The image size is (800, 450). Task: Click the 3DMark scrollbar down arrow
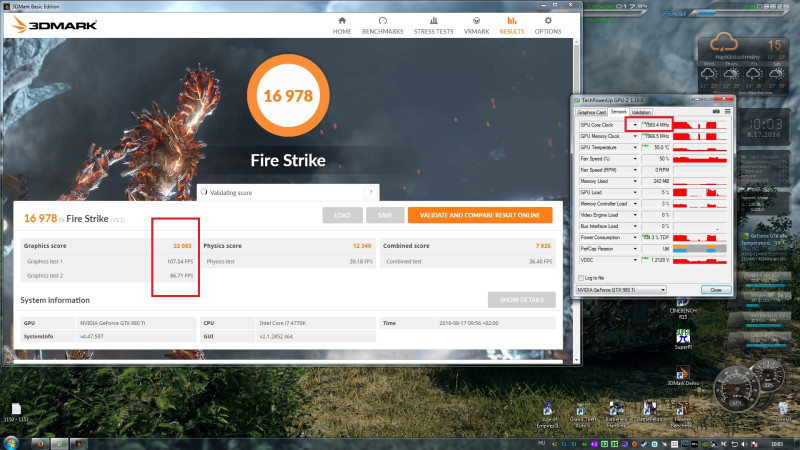point(577,360)
